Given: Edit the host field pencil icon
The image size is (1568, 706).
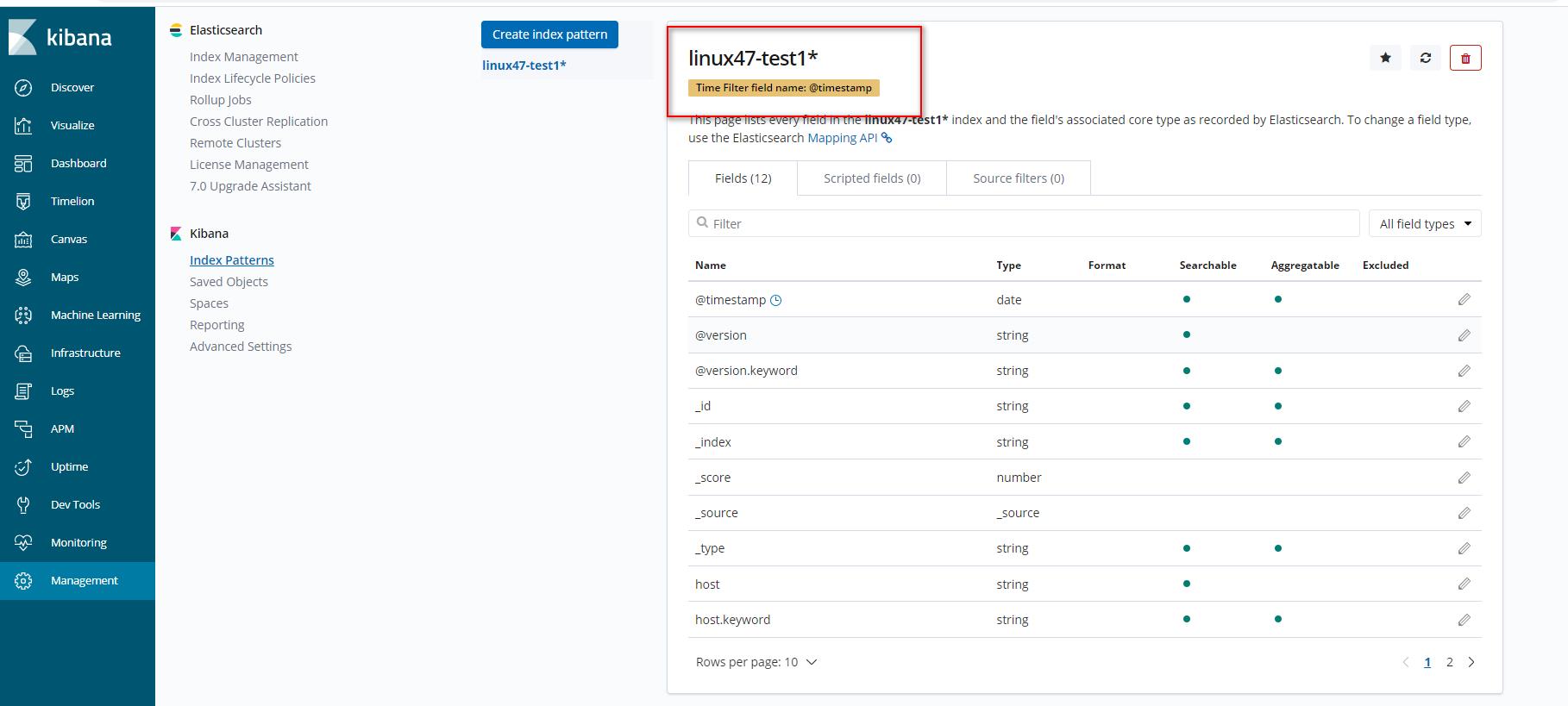Looking at the screenshot, I should pyautogui.click(x=1464, y=584).
